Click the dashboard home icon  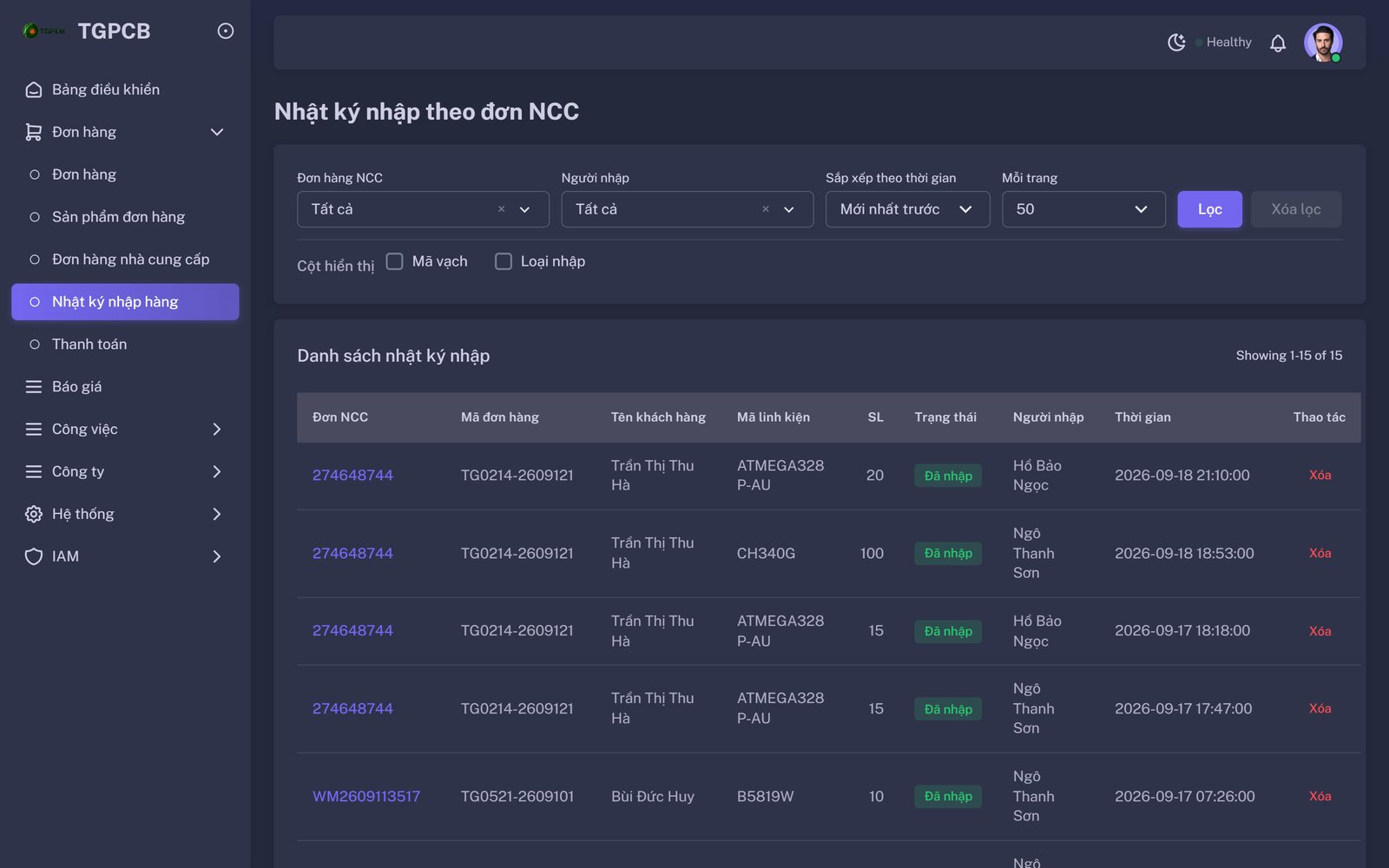34,89
